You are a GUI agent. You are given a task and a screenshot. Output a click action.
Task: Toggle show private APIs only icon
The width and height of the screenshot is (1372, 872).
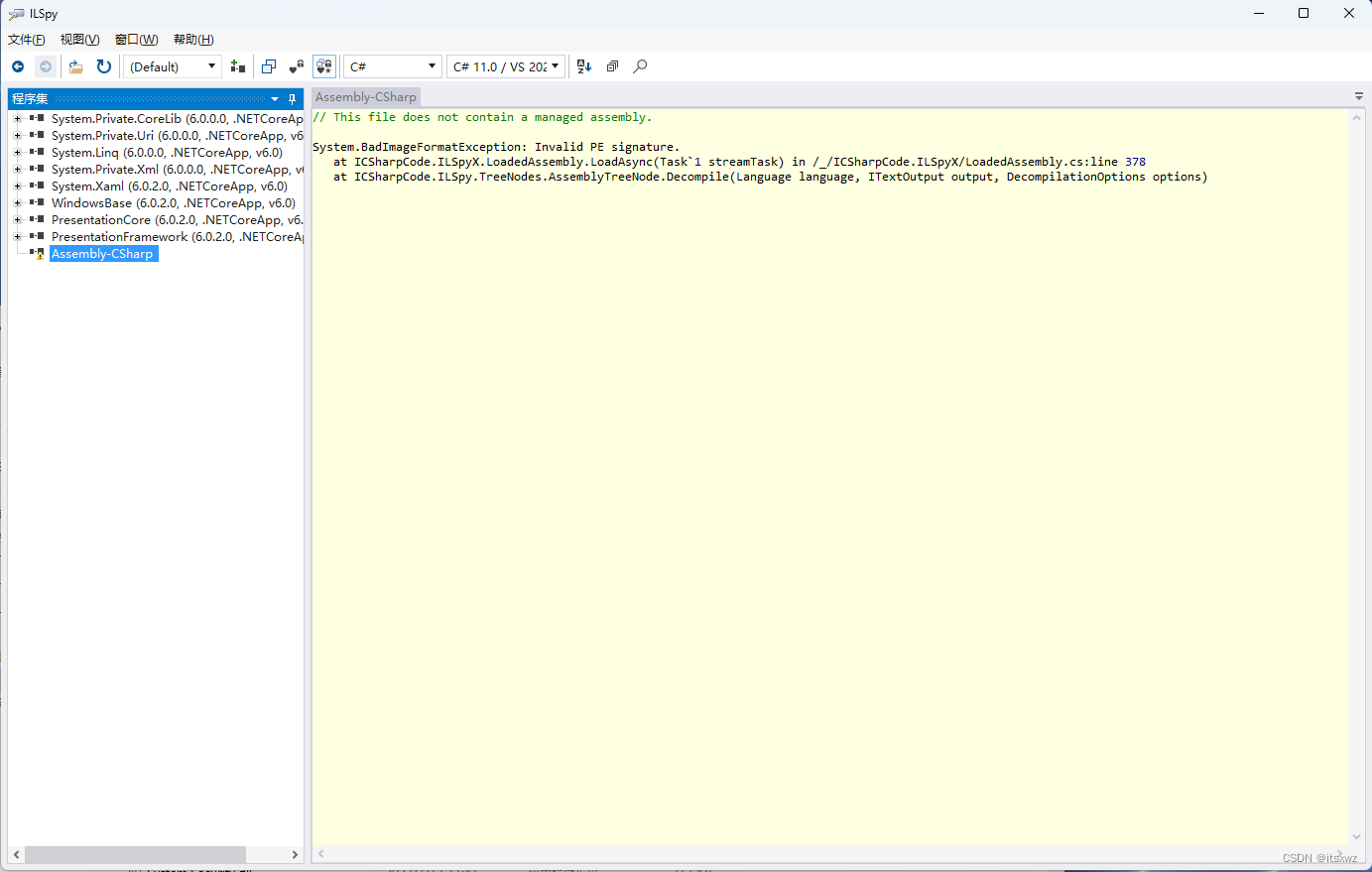point(269,66)
